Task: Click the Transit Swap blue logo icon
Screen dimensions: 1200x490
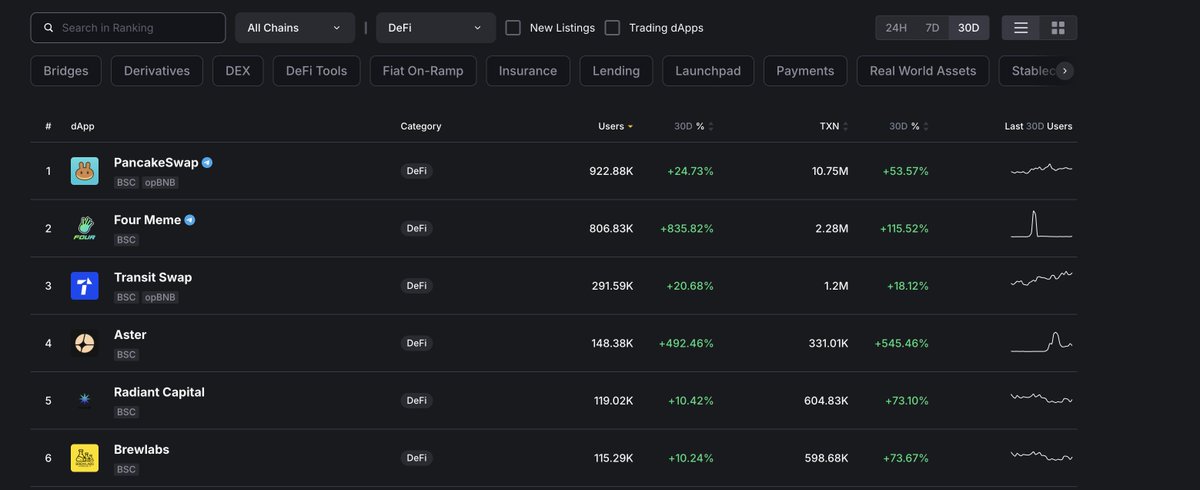Action: point(84,286)
